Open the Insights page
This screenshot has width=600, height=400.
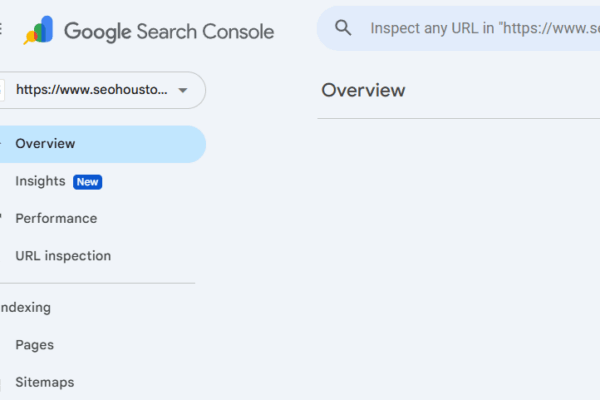[x=40, y=181]
